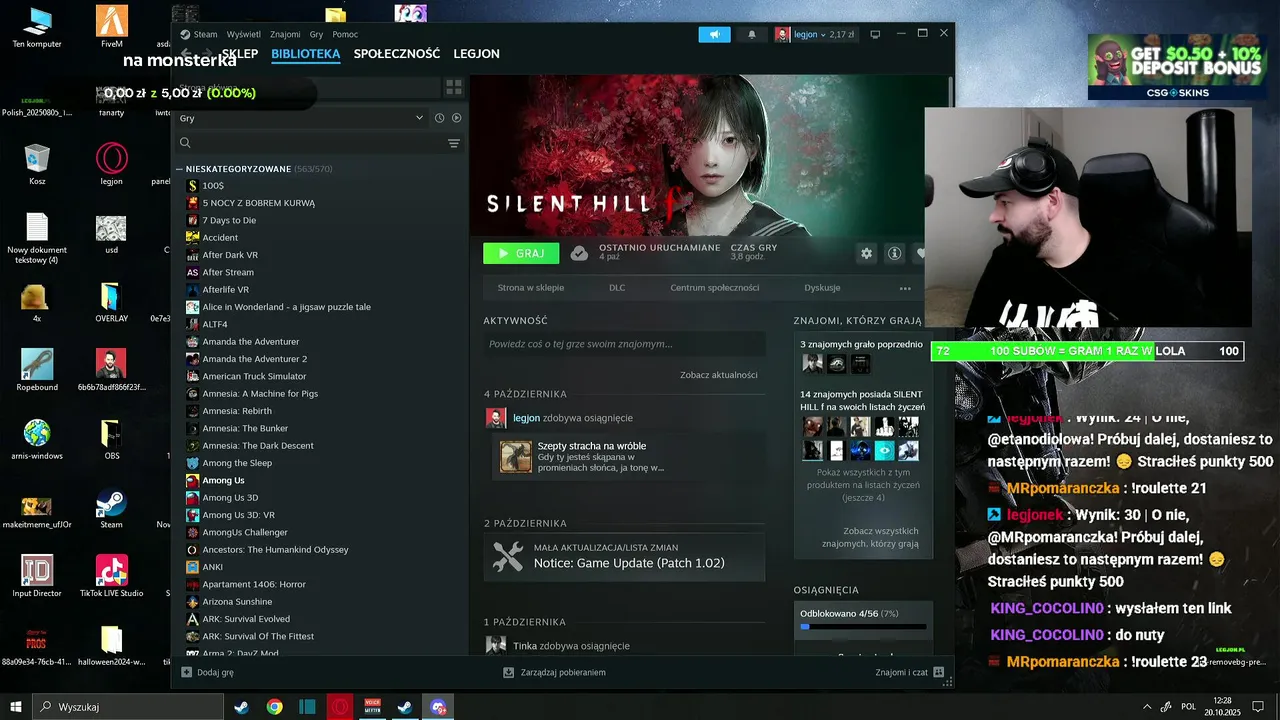The height and width of the screenshot is (720, 1280).
Task: Click the green GRAJ play button
Action: click(x=521, y=254)
